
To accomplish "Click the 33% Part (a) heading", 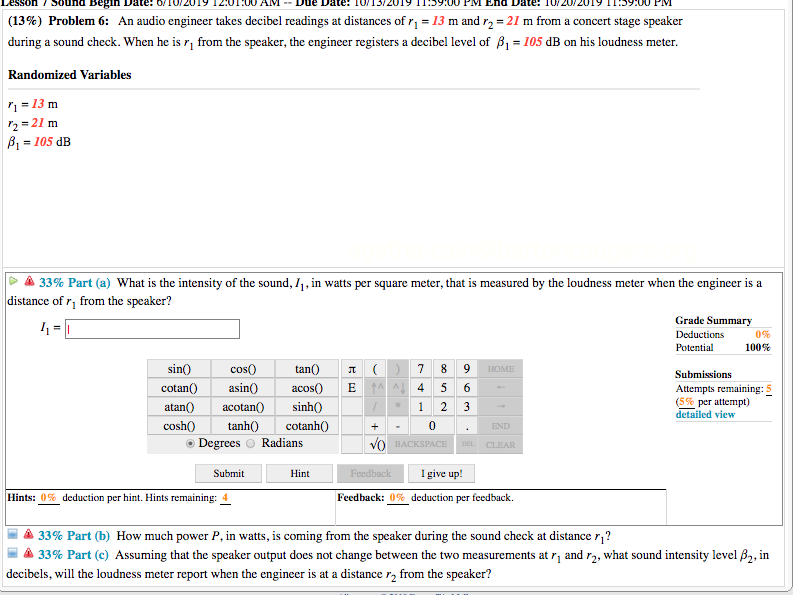I will pos(75,283).
